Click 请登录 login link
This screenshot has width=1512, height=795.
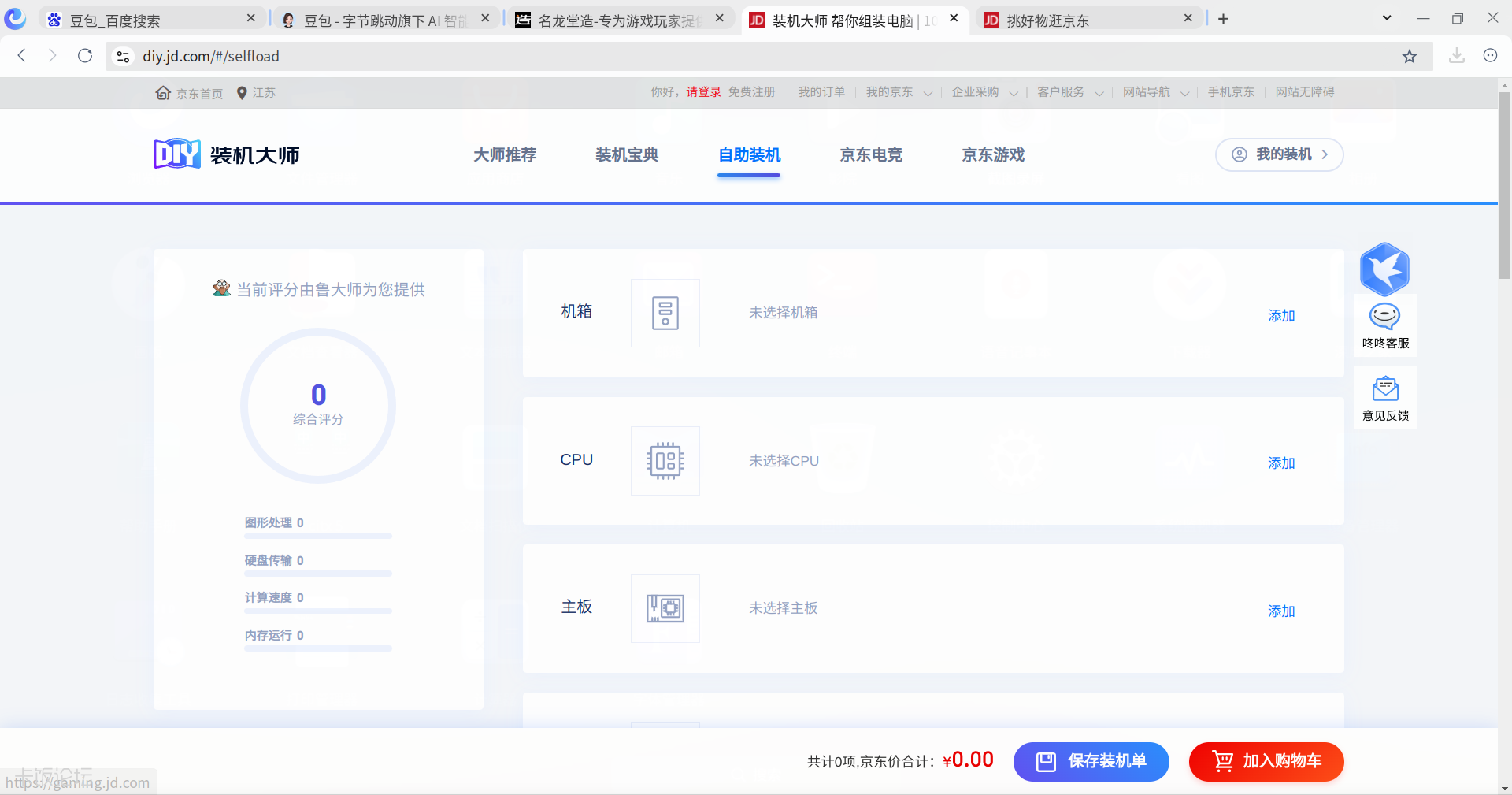(703, 92)
